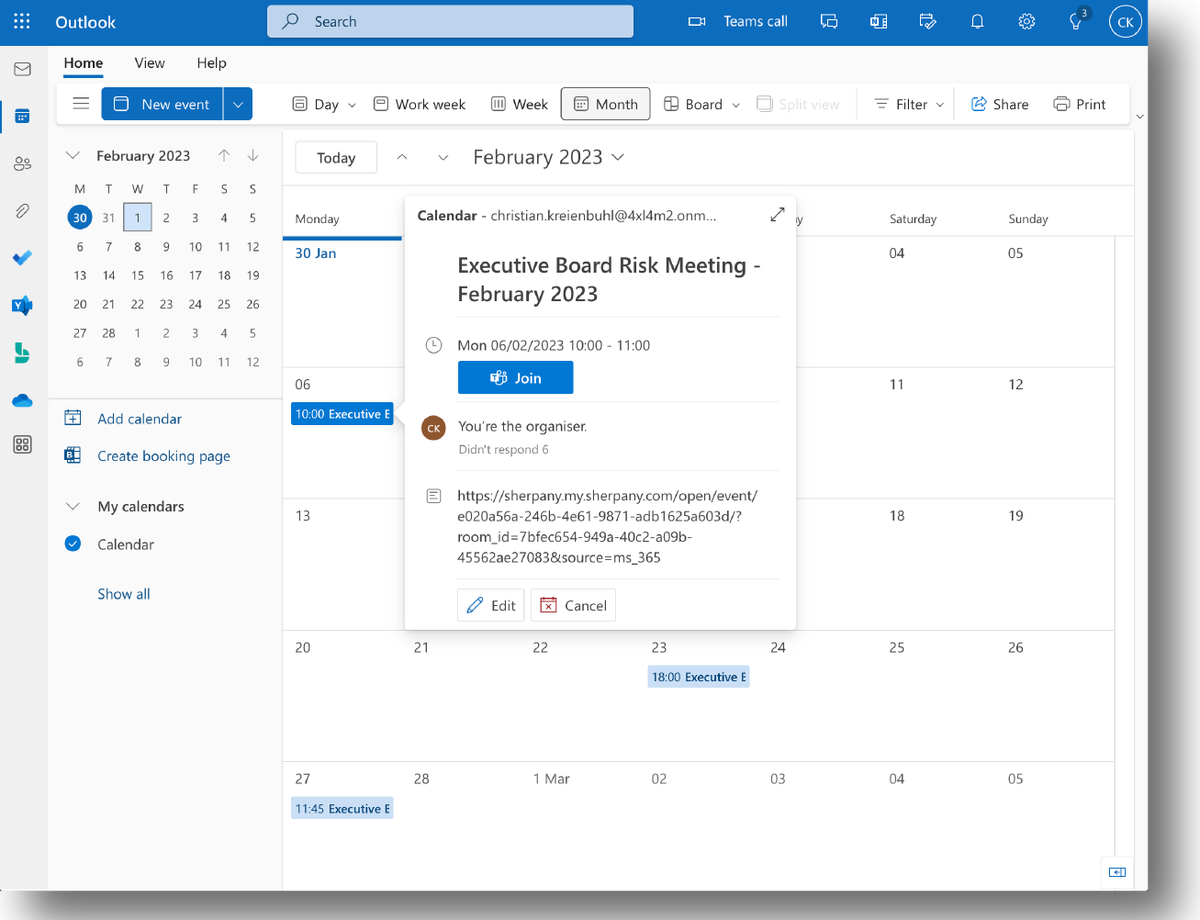
Task: Open the To Do app icon
Action: pyautogui.click(x=22, y=258)
